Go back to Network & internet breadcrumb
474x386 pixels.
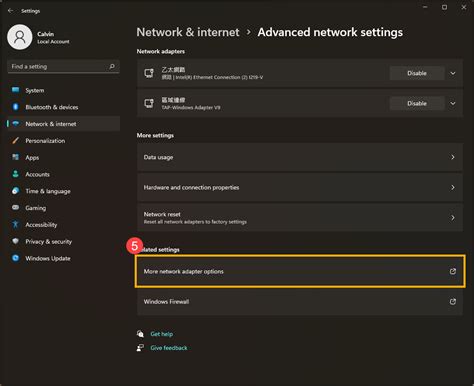188,32
